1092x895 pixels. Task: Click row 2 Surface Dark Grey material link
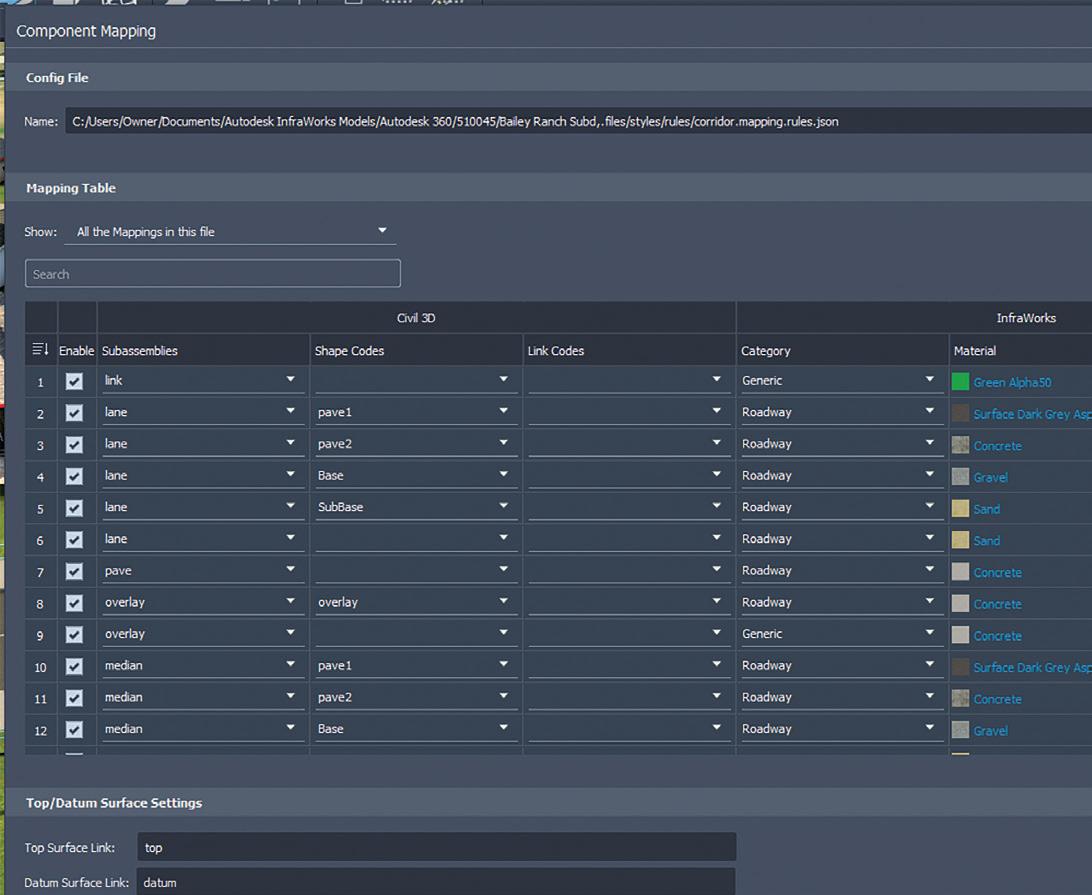click(x=1032, y=414)
